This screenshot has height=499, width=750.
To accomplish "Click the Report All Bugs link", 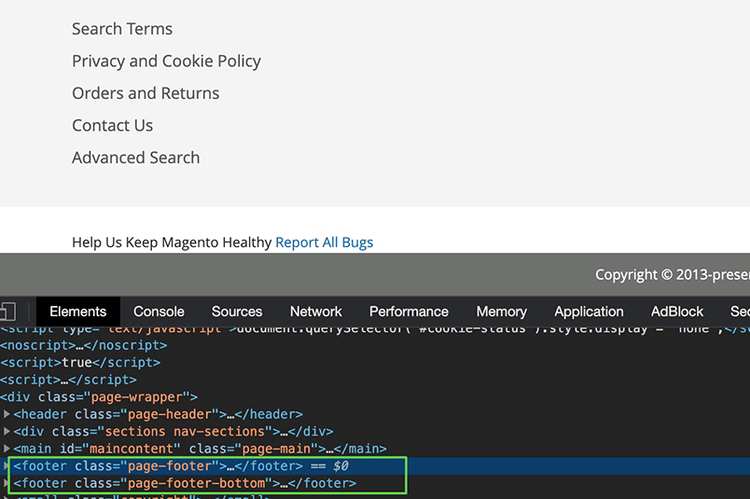I will pos(324,242).
